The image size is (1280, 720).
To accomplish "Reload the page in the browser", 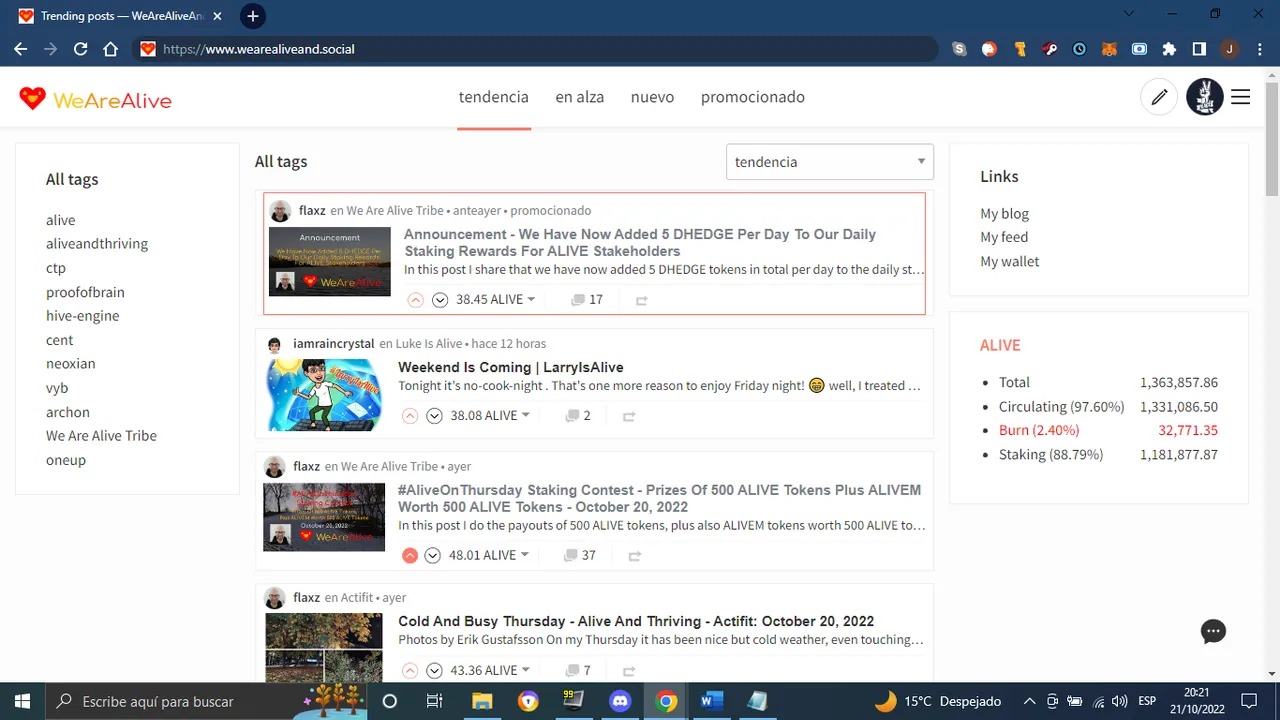I will (x=80, y=49).
